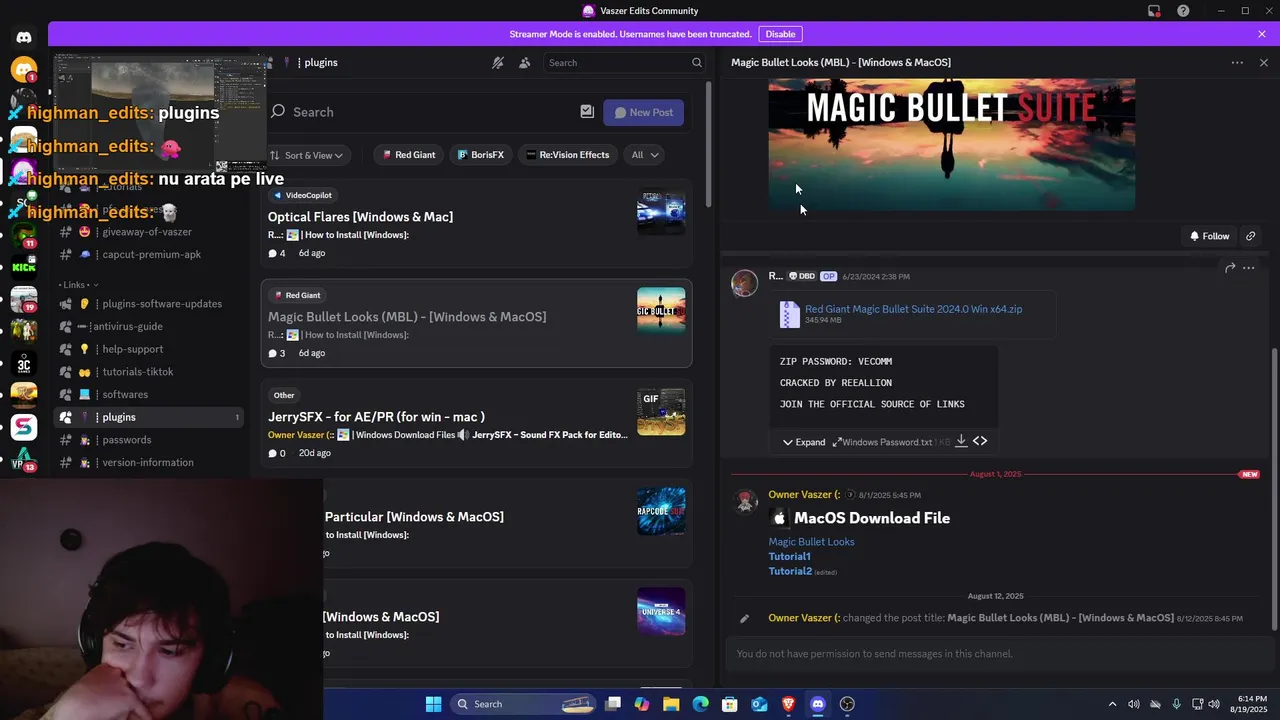The image size is (1280, 720).
Task: Click mark-as-read icon beside New Post
Action: click(587, 112)
